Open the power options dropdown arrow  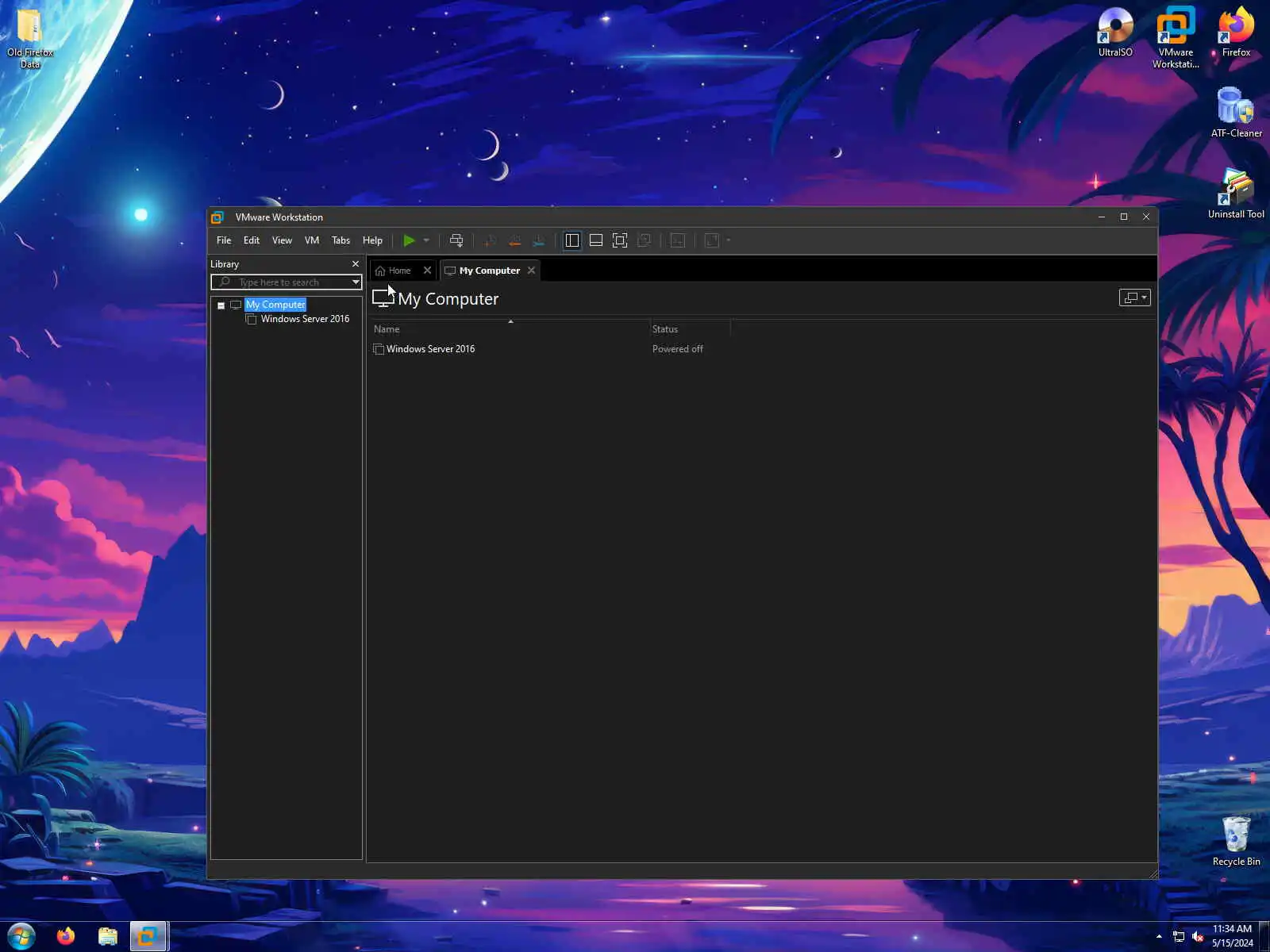coord(426,240)
